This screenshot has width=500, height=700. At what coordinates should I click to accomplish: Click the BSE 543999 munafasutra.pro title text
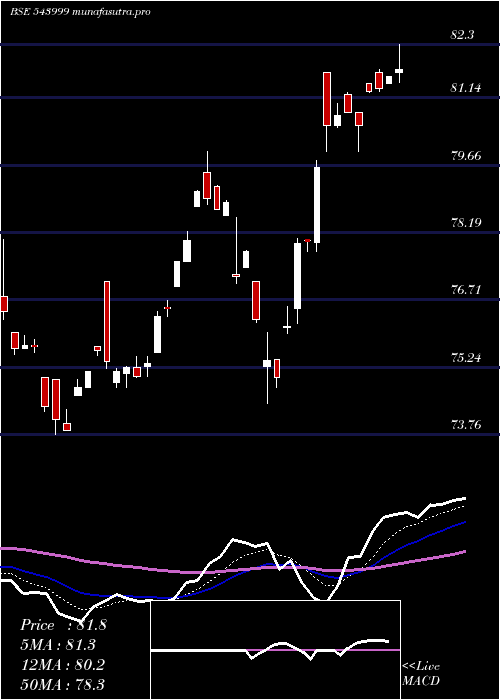coord(80,12)
